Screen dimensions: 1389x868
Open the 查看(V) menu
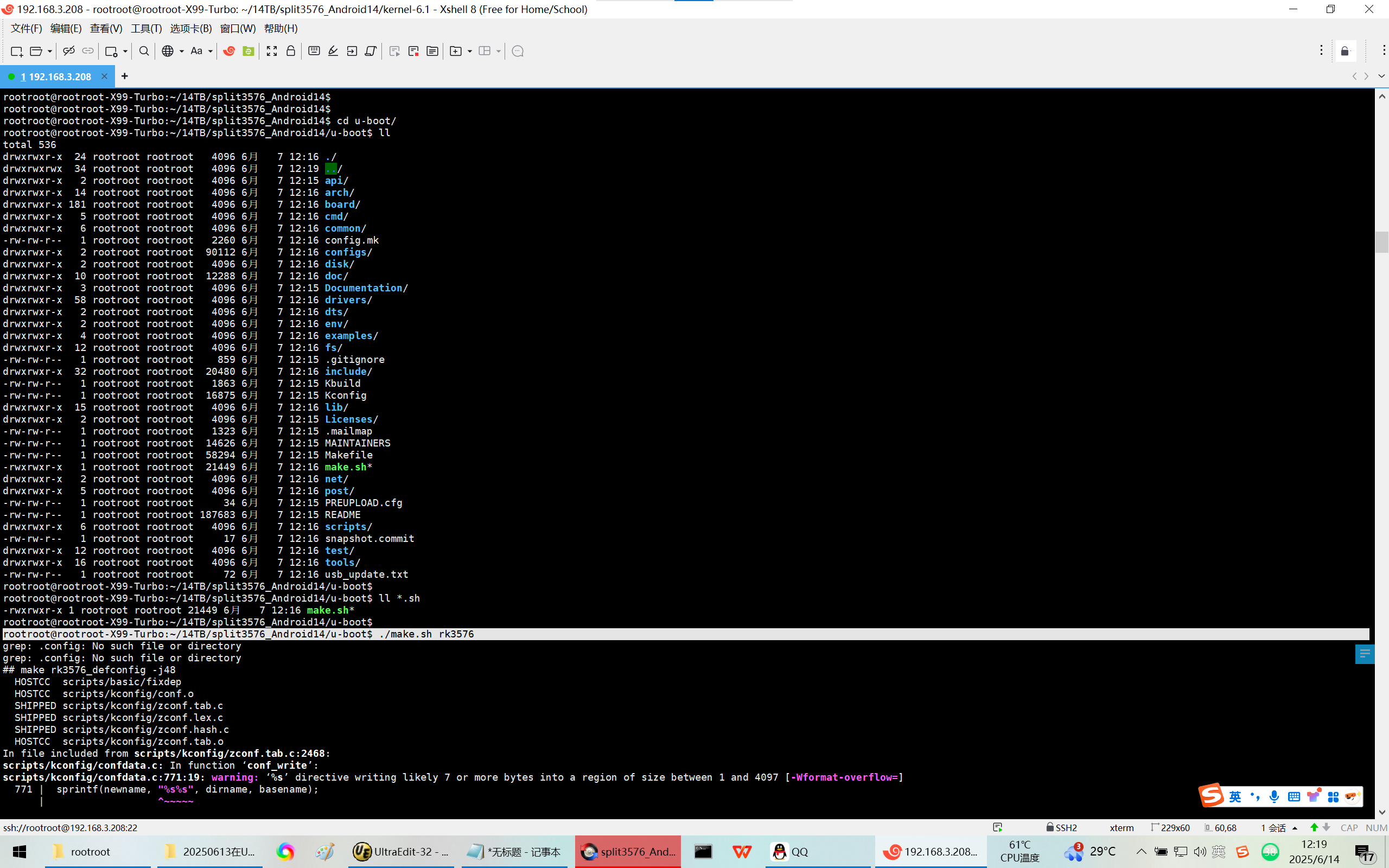pos(106,28)
